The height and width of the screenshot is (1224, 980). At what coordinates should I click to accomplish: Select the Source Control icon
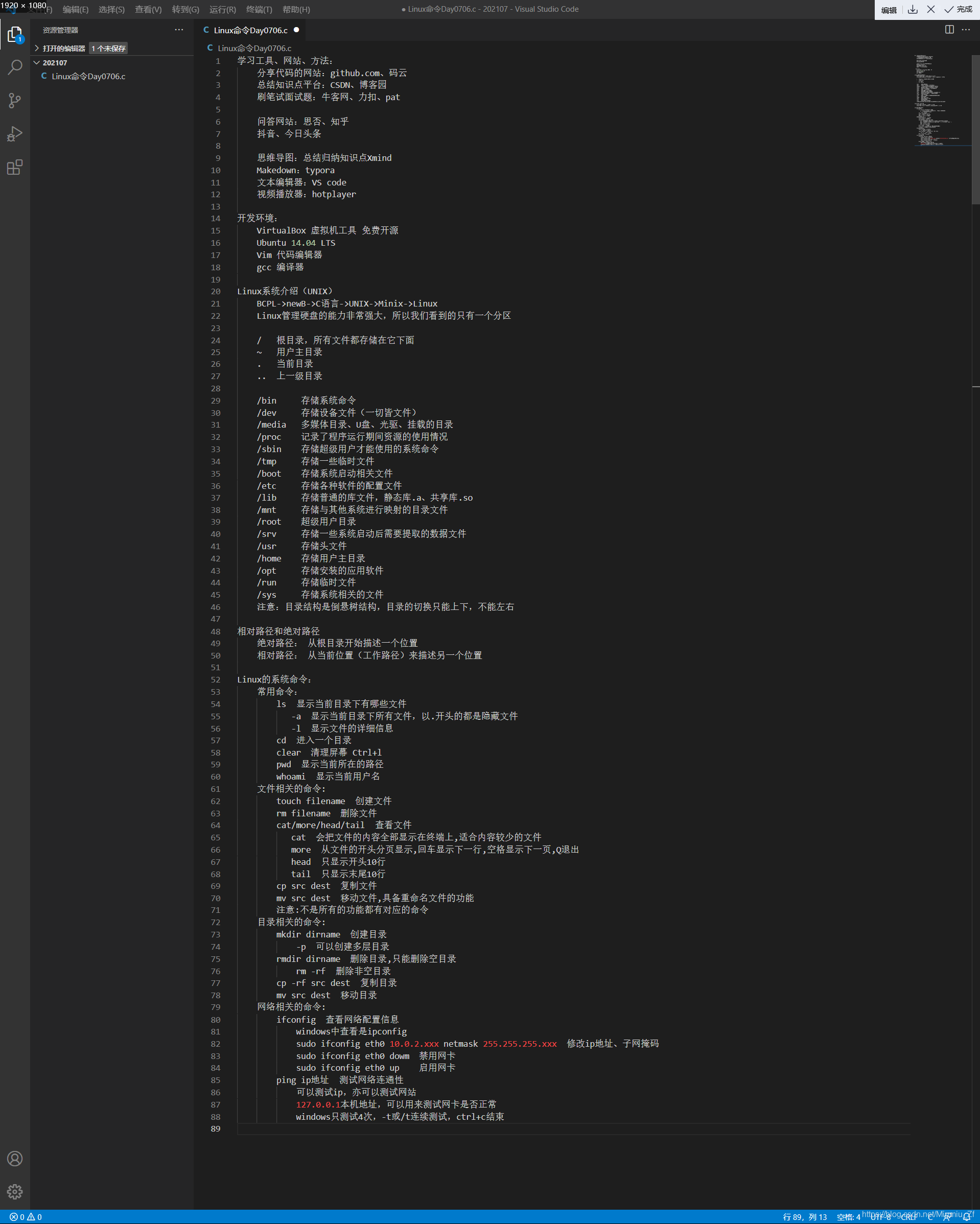click(15, 101)
